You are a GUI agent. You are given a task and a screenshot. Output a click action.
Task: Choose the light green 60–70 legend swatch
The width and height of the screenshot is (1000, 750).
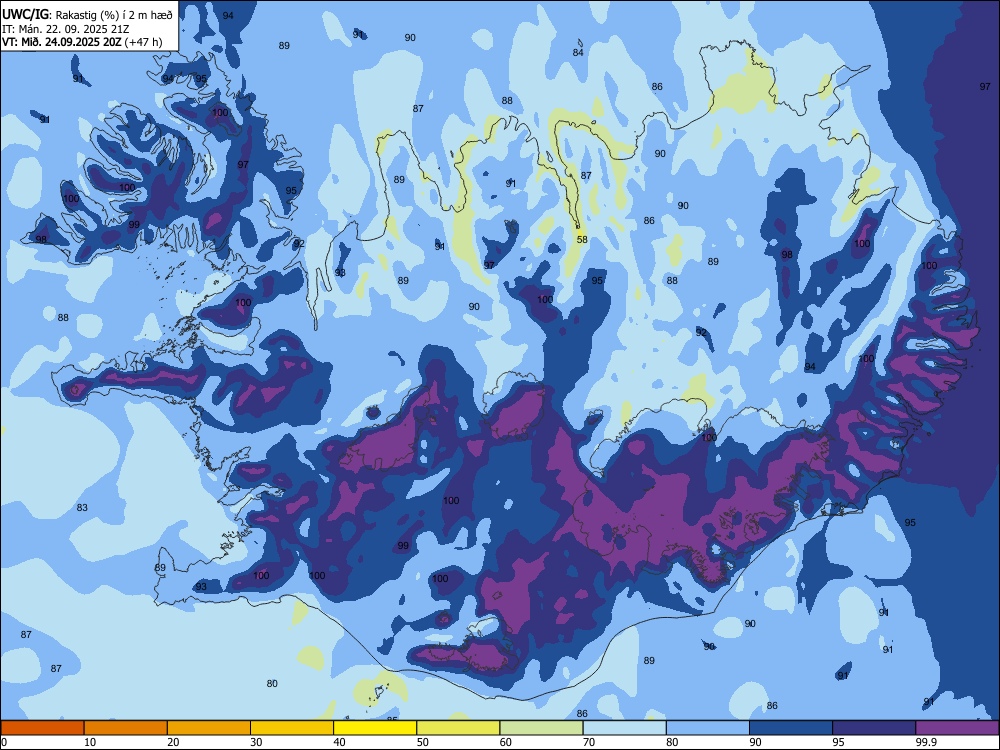pos(541,728)
